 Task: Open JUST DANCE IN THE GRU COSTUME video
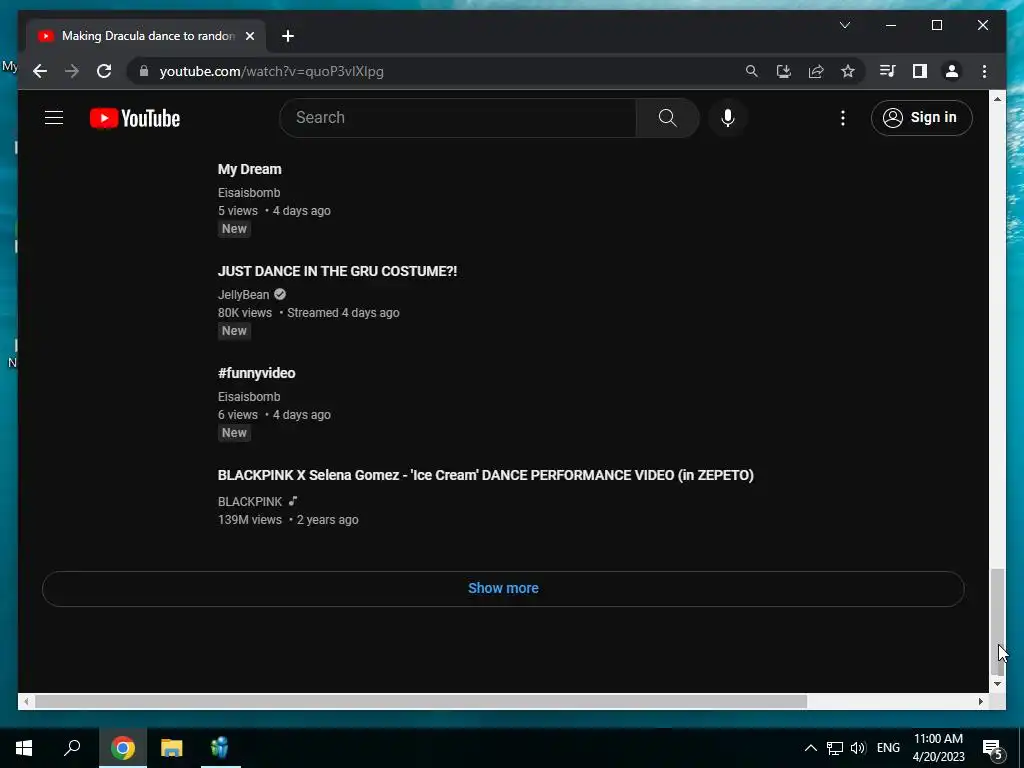point(337,271)
